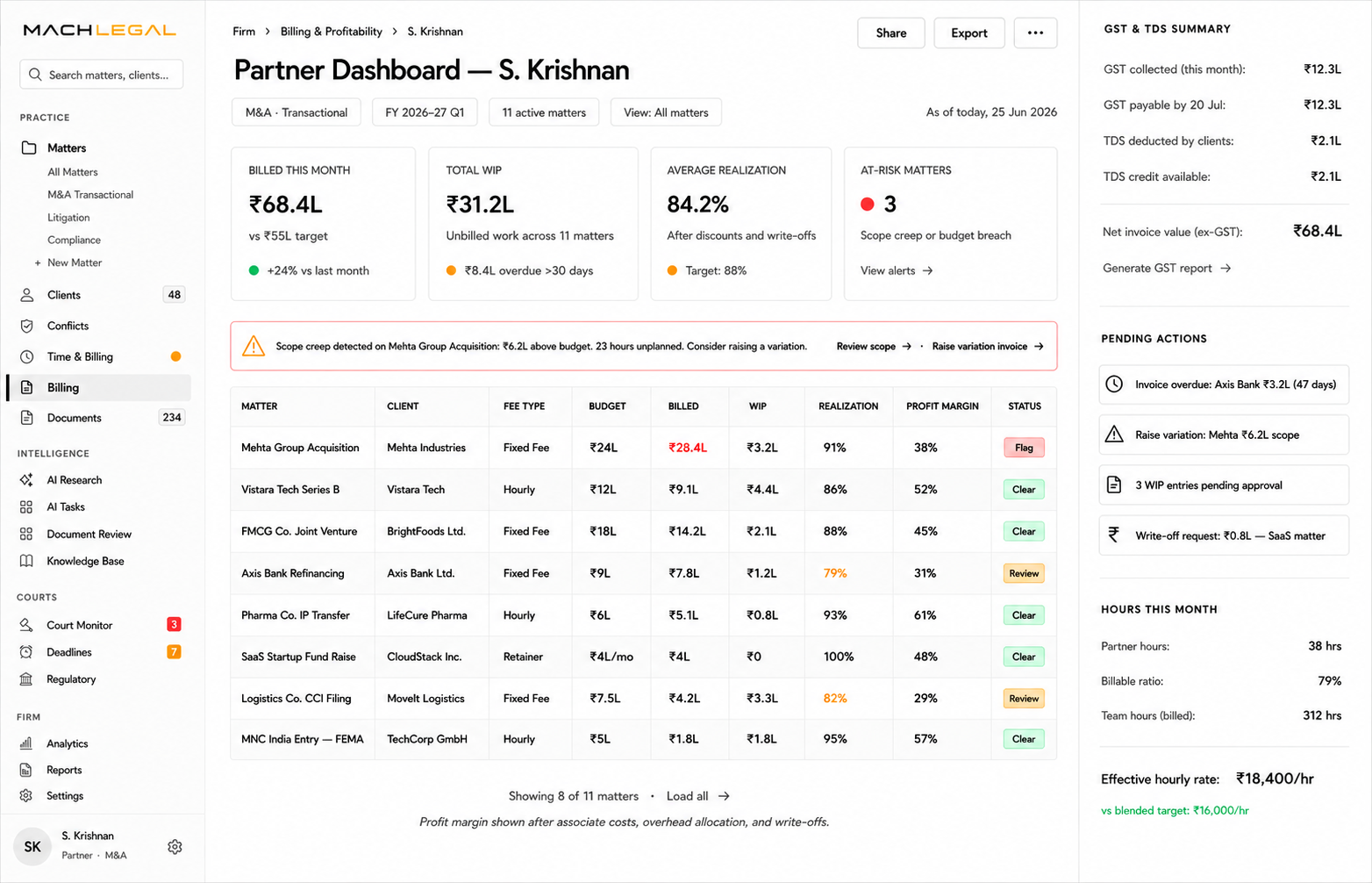Click the Deadlines alarm clock icon
Viewport: 1372px width, 883px height.
point(26,652)
